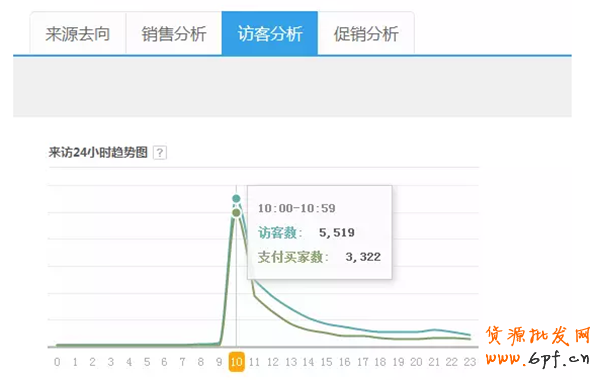Pick hour 21 on the time axis
This screenshot has width=600, height=380.
[434, 362]
